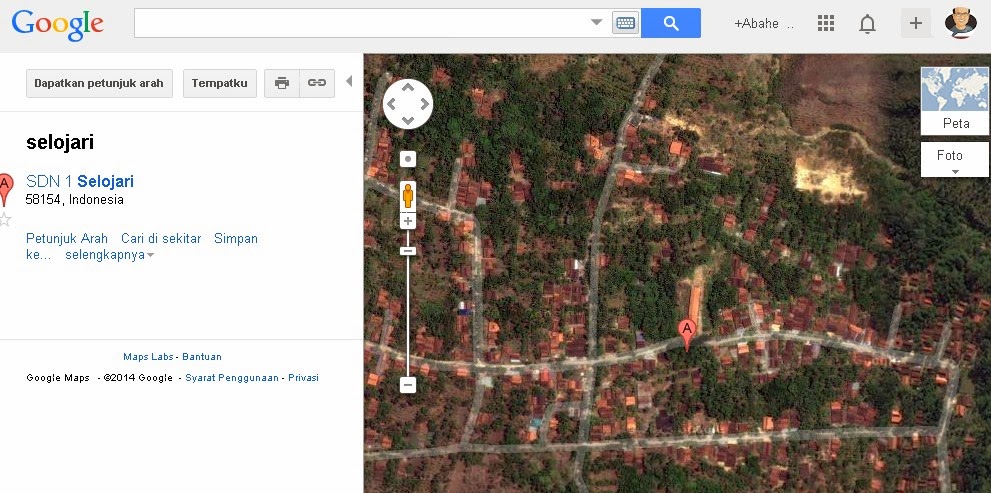Click Cari di sekitar link
This screenshot has width=991, height=493.
click(161, 238)
